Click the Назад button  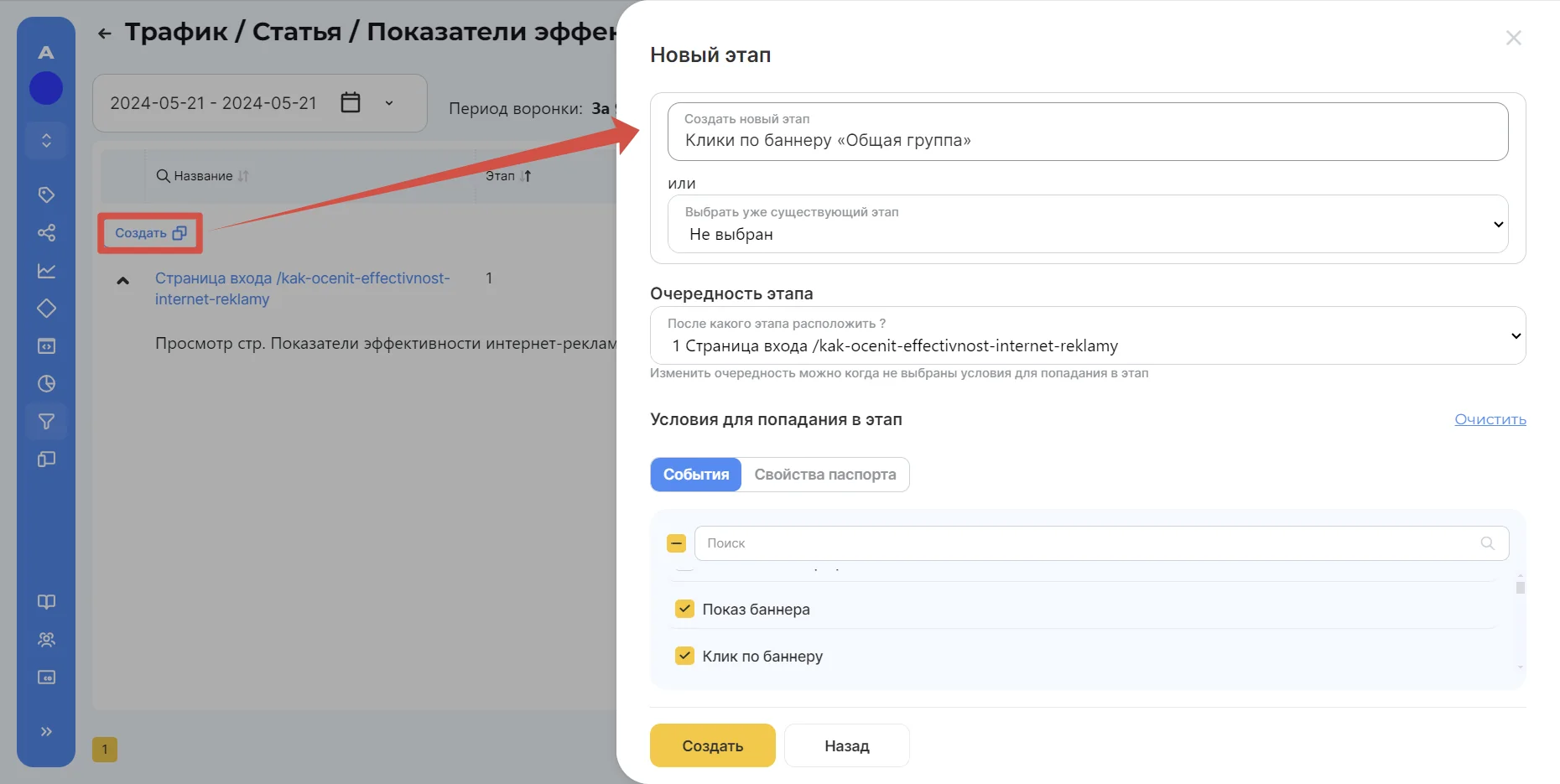(x=847, y=745)
